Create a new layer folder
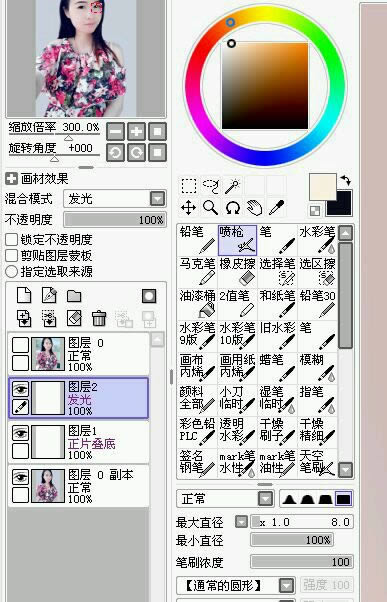 tap(74, 296)
